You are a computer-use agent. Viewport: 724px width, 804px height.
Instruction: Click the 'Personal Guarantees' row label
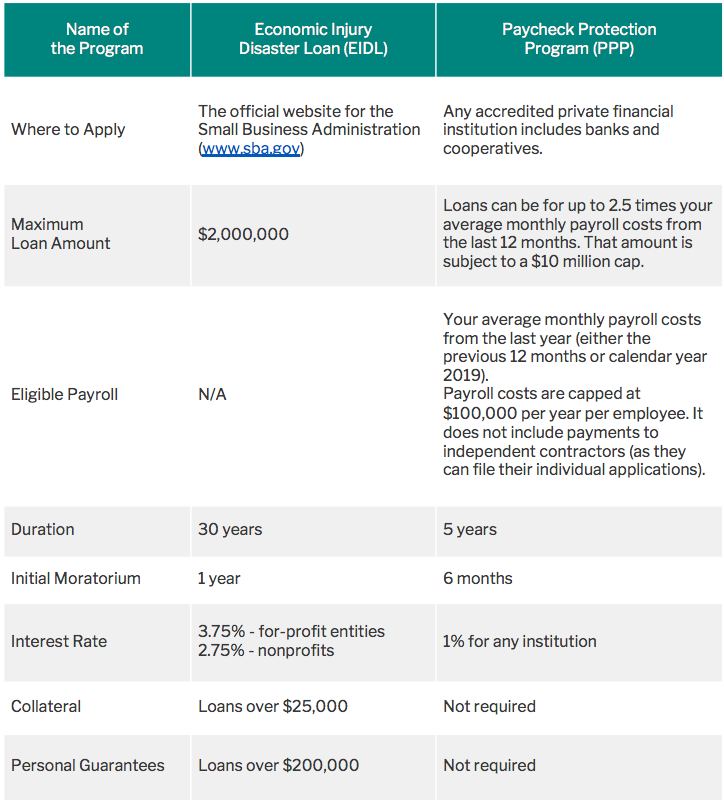pos(88,766)
